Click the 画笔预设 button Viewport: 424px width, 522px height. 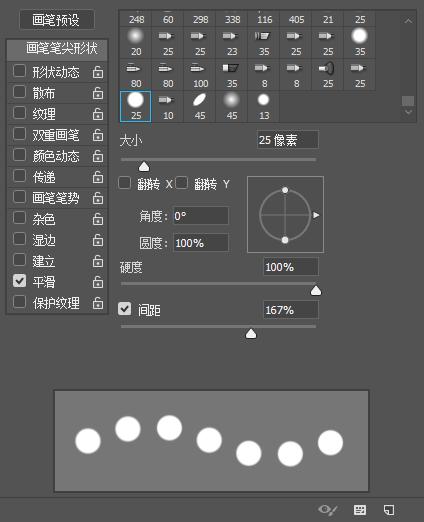[57, 20]
